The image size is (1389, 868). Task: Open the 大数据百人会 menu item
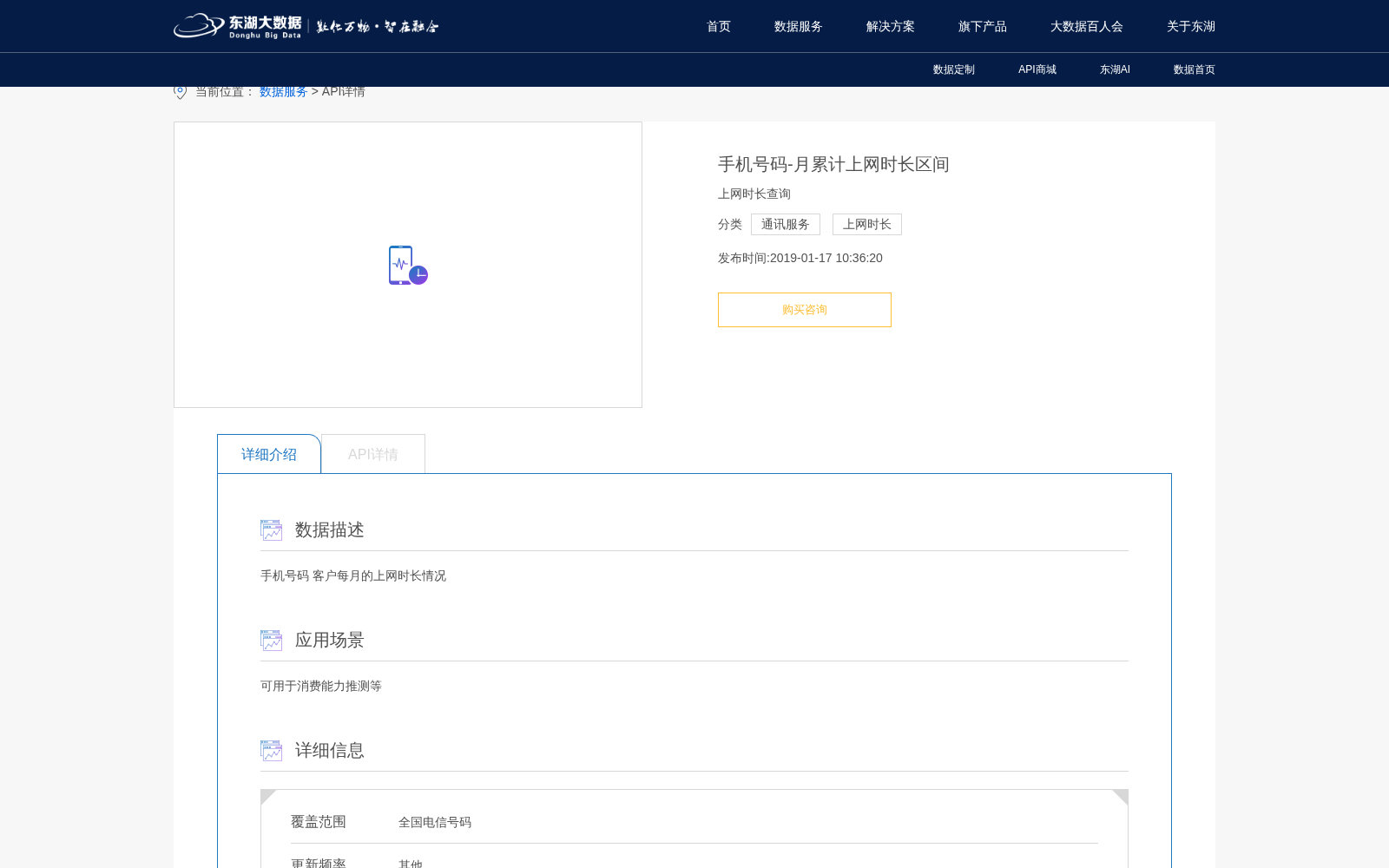tap(1087, 27)
